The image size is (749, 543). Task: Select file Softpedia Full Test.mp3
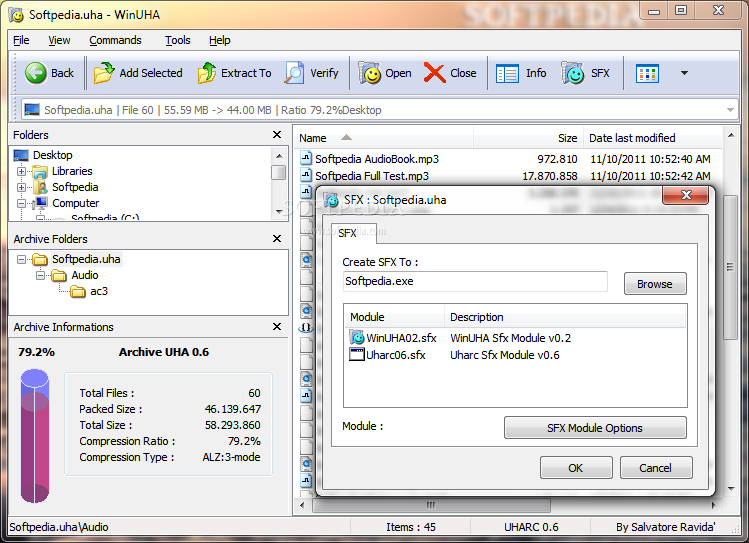click(x=372, y=176)
